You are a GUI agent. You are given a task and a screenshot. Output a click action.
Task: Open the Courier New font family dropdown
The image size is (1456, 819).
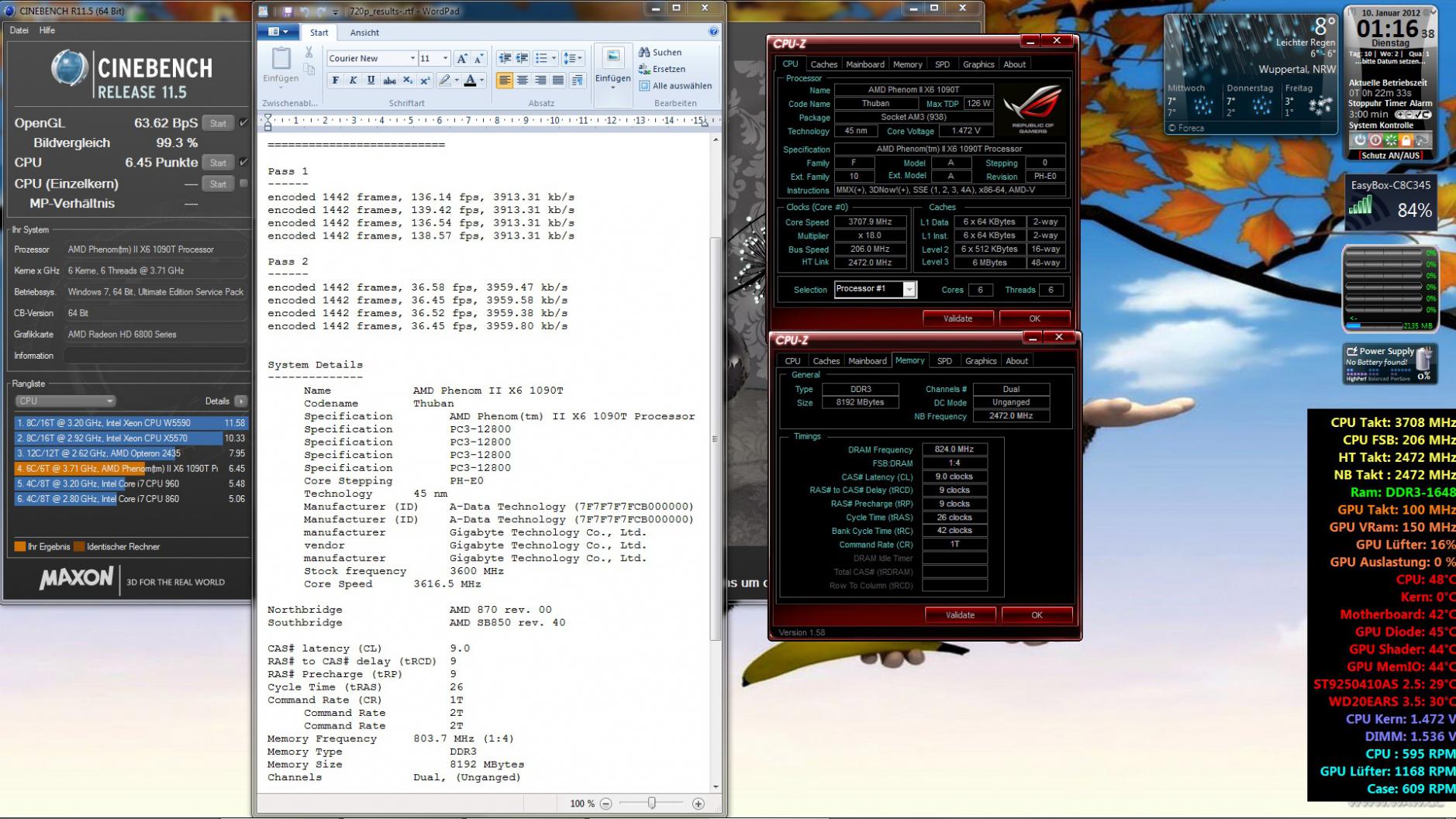coord(412,58)
